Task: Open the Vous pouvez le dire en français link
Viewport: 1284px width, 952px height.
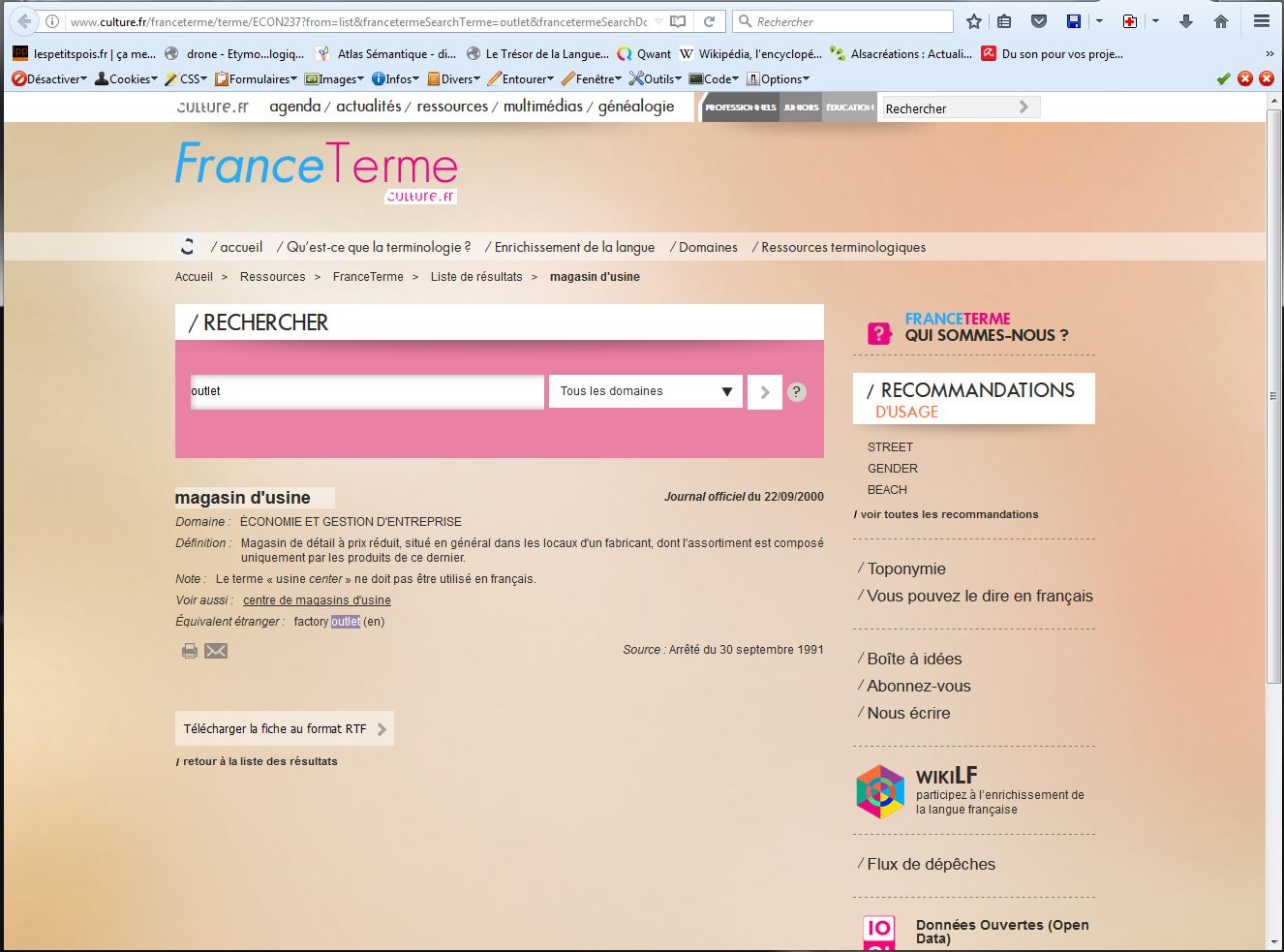Action: (x=980, y=596)
